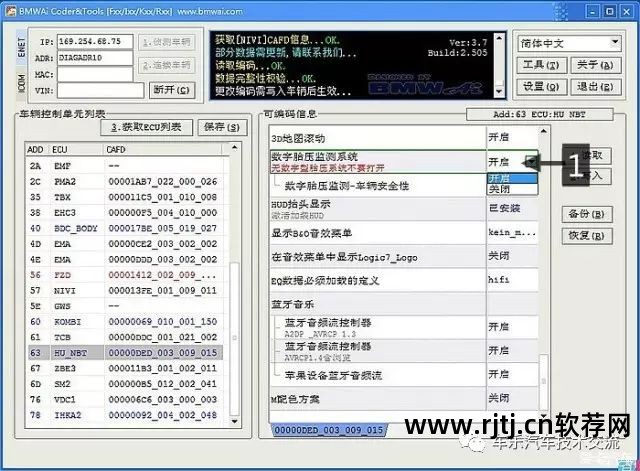Image resolution: width=640 pixels, height=471 pixels.
Task: Click 恢复(R) restore button
Action: pyautogui.click(x=587, y=236)
